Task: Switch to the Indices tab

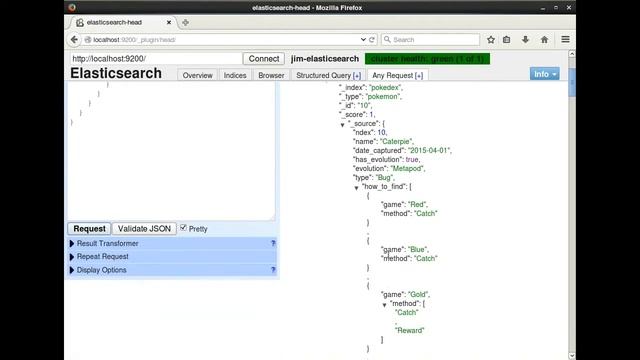Action: (x=235, y=76)
